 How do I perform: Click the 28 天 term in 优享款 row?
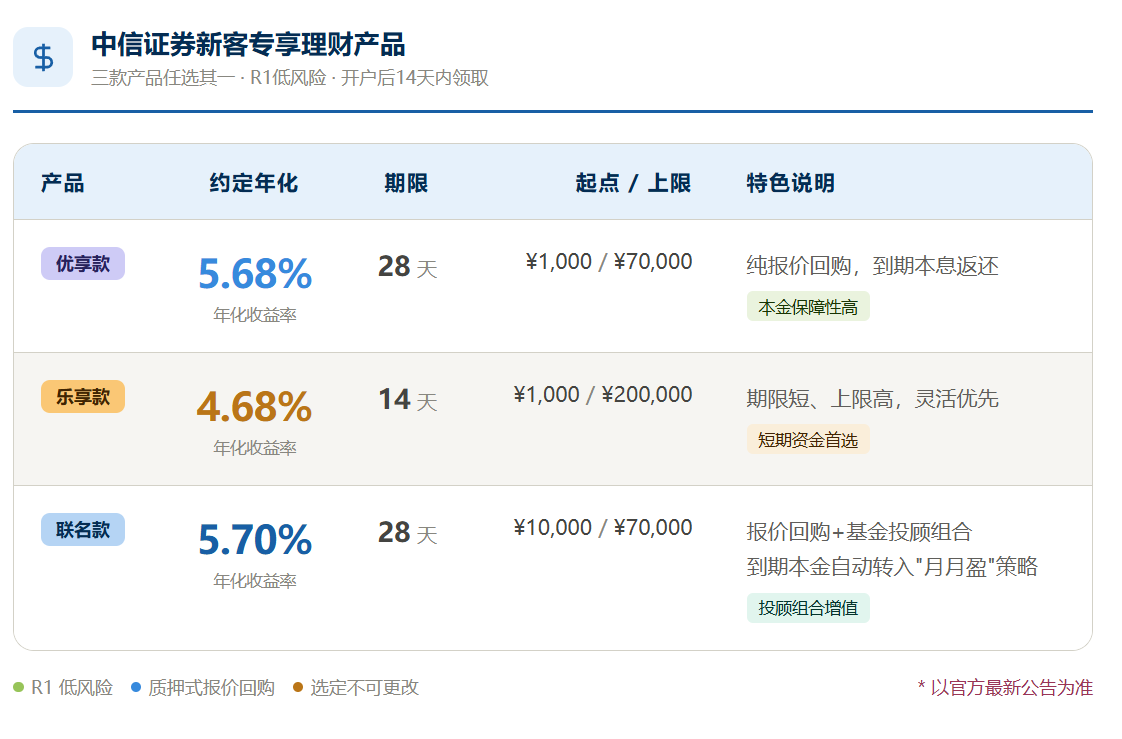click(x=407, y=267)
